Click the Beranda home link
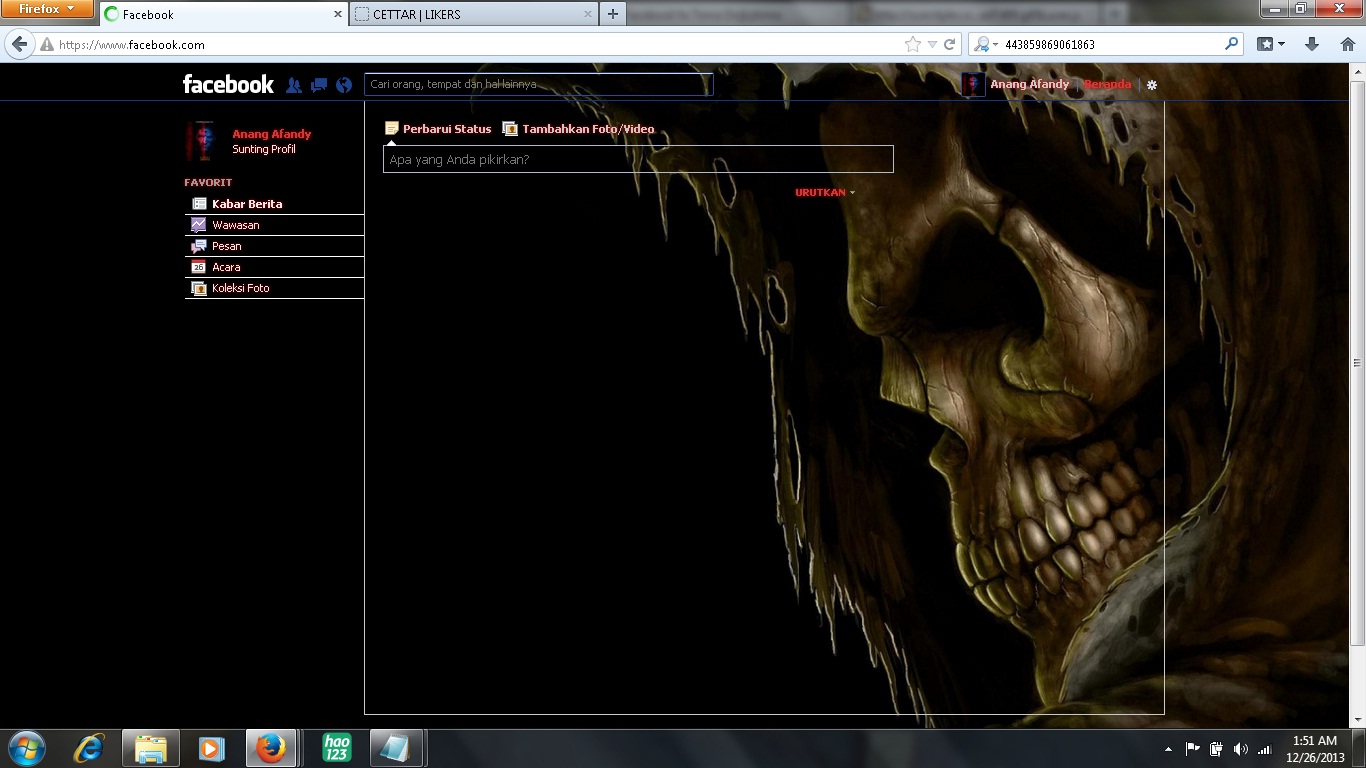The height and width of the screenshot is (768, 1366). coord(1107,84)
